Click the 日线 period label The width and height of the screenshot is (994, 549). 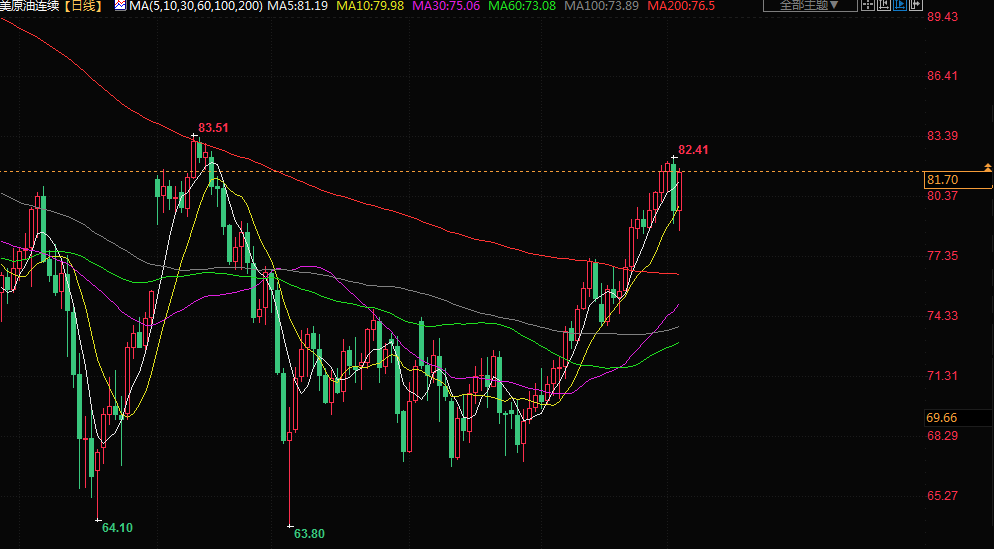click(x=84, y=6)
